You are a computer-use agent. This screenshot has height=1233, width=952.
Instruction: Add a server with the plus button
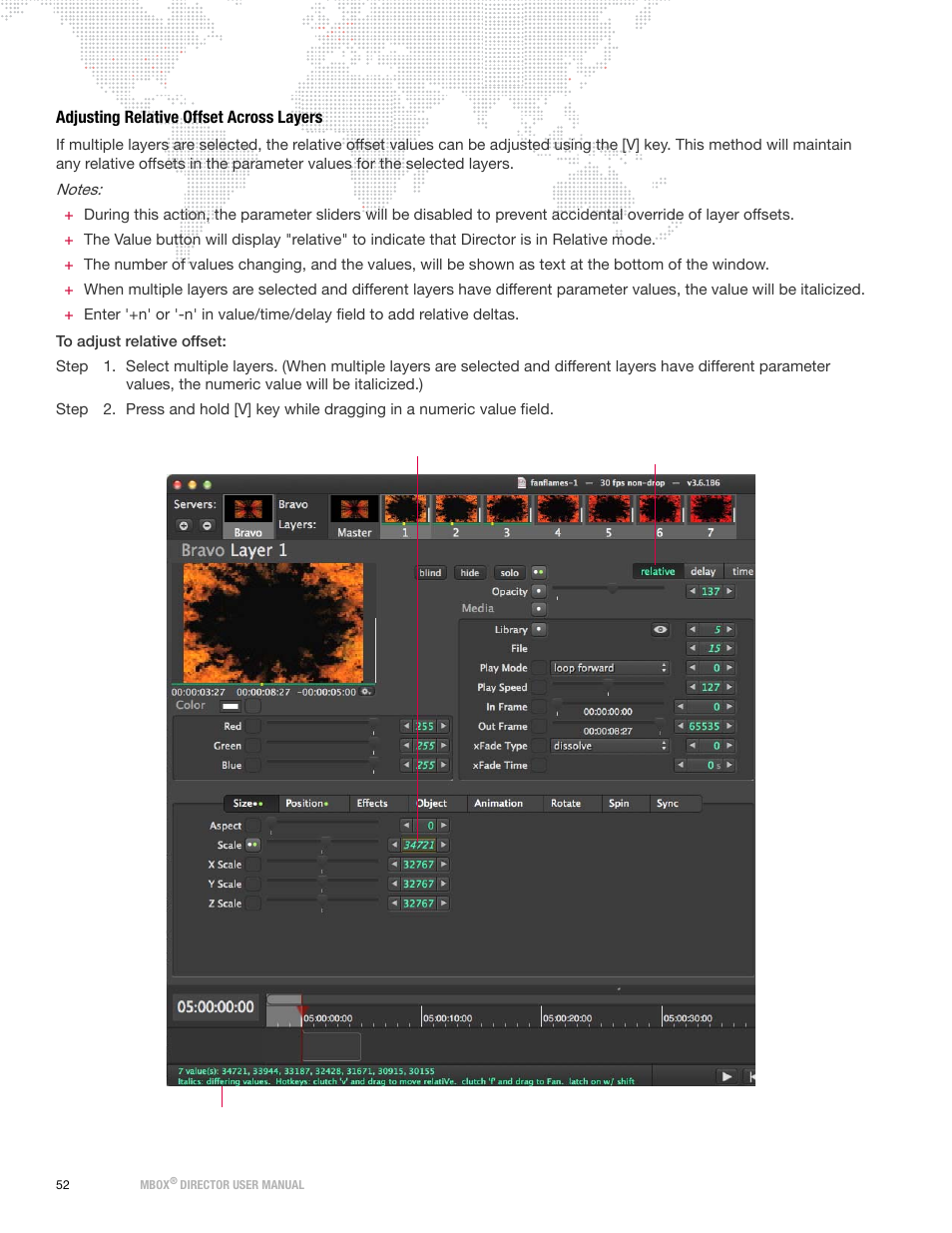184,525
